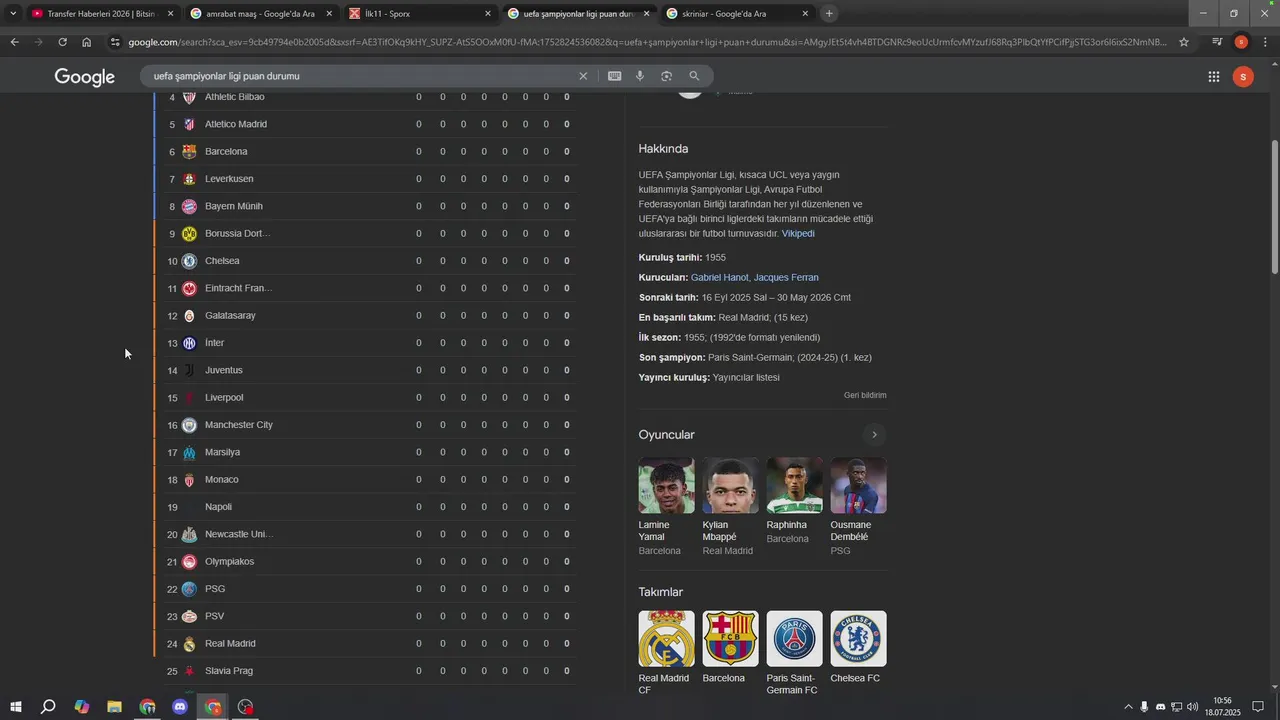Reload the current page
Viewport: 1280px width, 720px height.
pos(62,42)
